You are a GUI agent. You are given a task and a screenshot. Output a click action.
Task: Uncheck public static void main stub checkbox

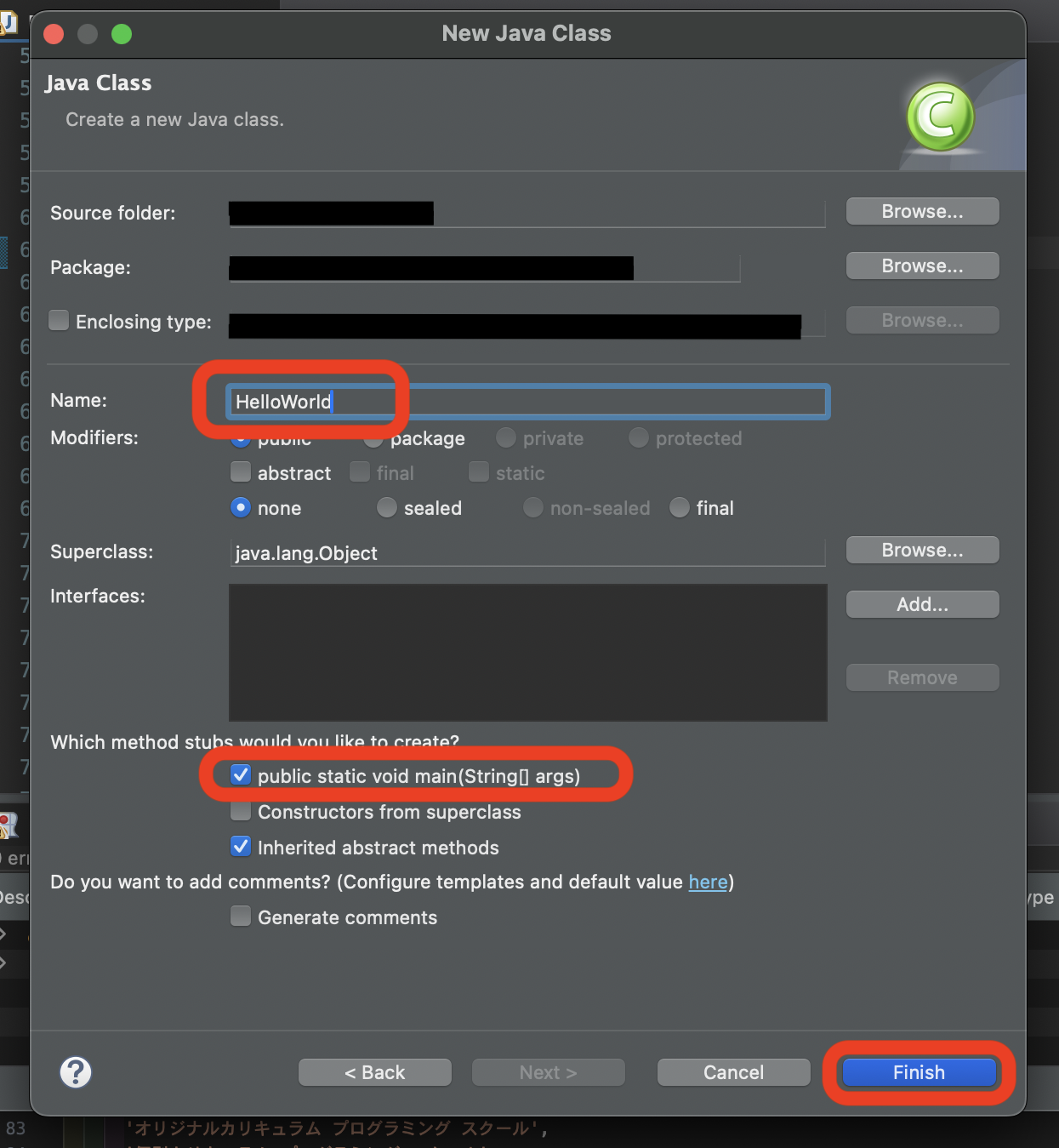[x=241, y=775]
